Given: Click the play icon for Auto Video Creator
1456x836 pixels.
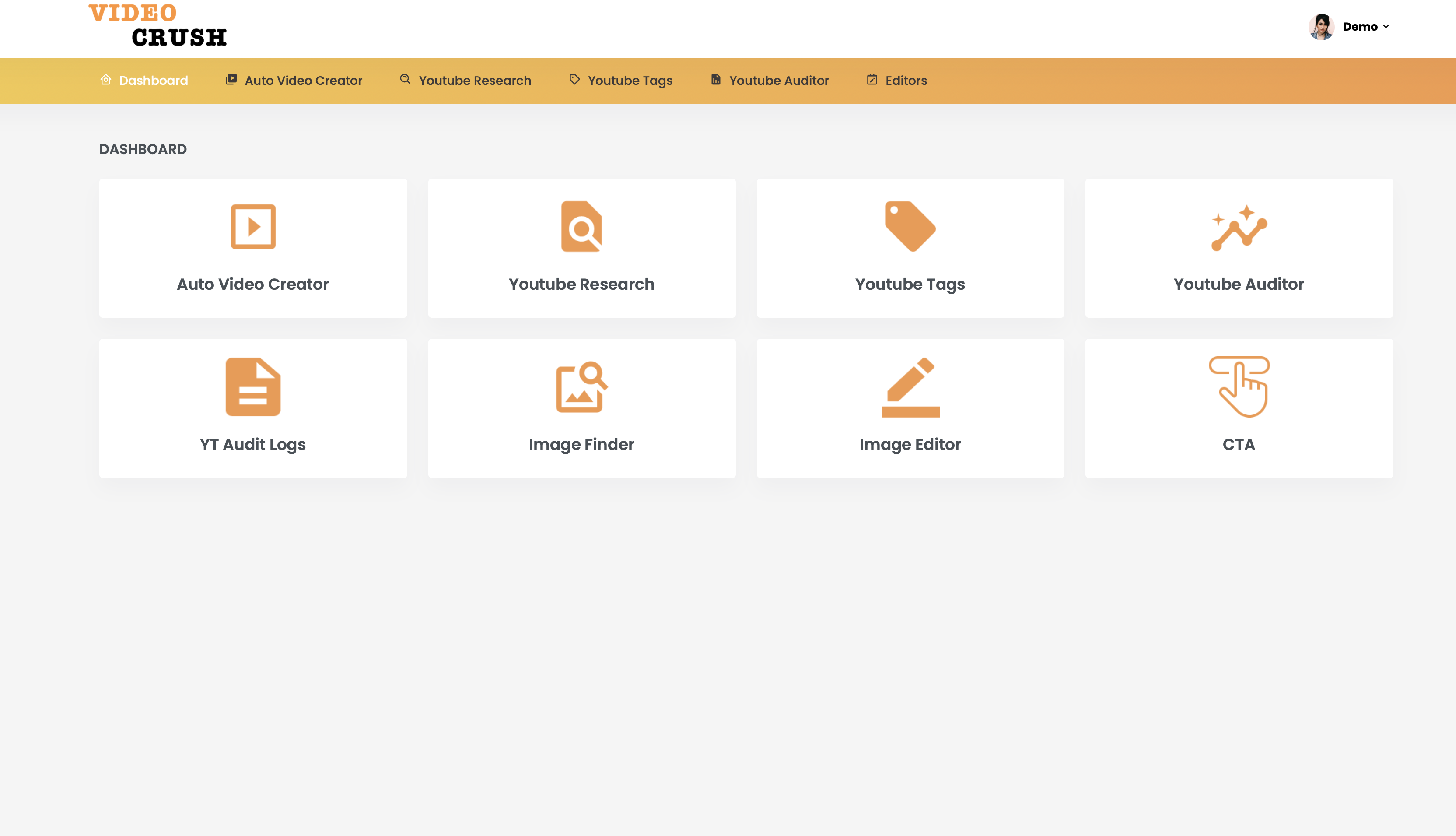Looking at the screenshot, I should [253, 226].
